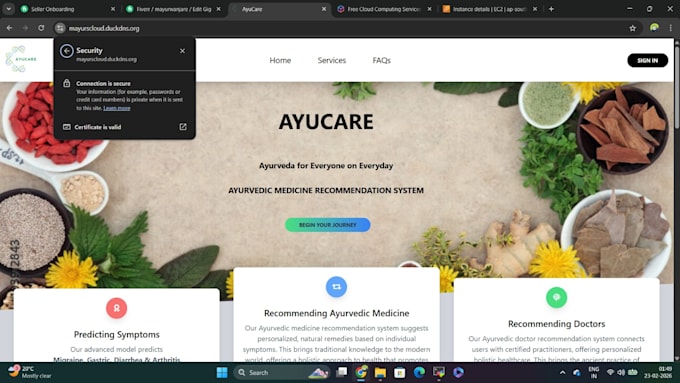Viewport: 680px width, 383px height.
Task: Switch to the Instance details EC2 tab
Action: click(490, 9)
